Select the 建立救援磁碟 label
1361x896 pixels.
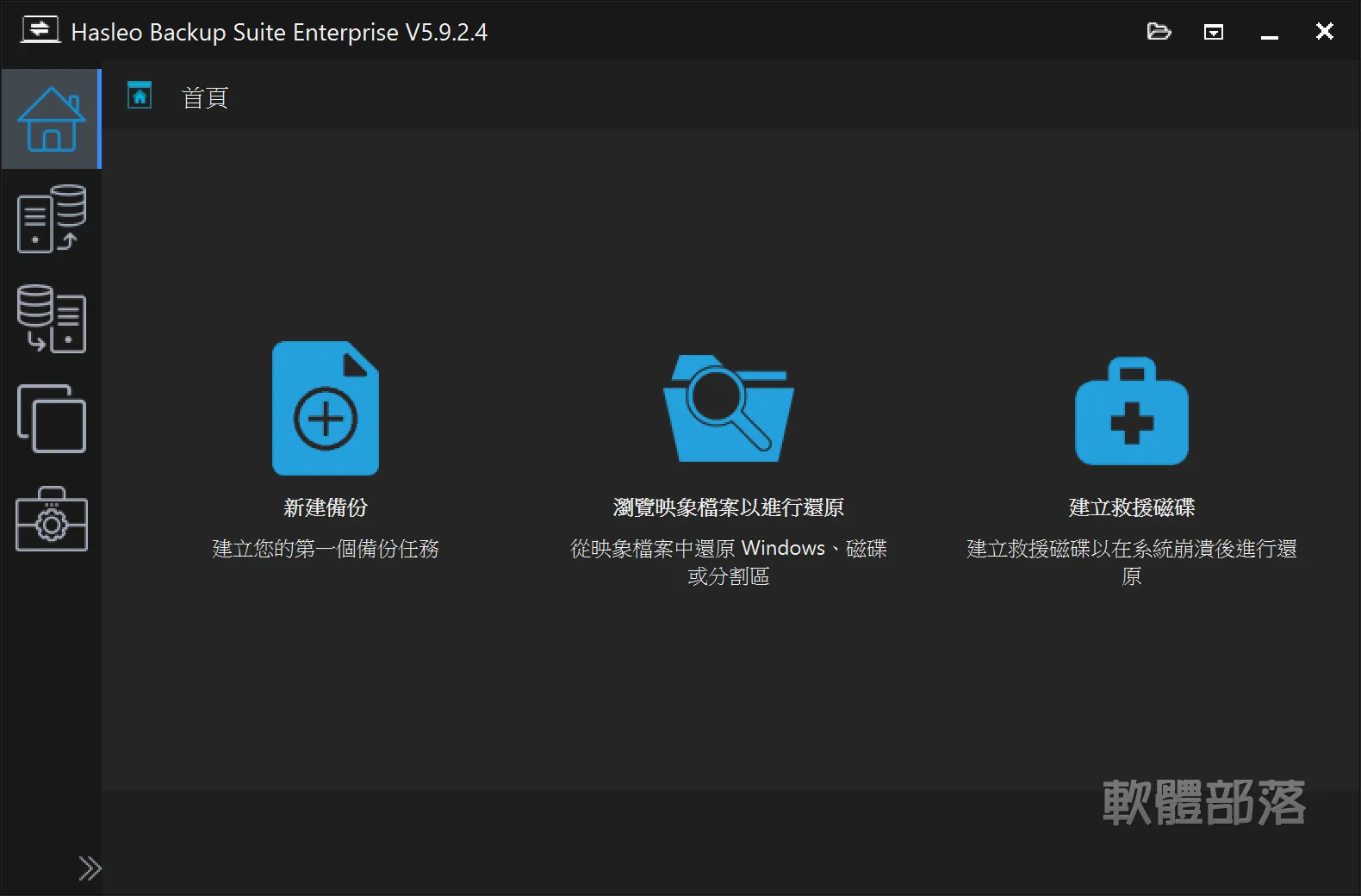coord(1132,507)
